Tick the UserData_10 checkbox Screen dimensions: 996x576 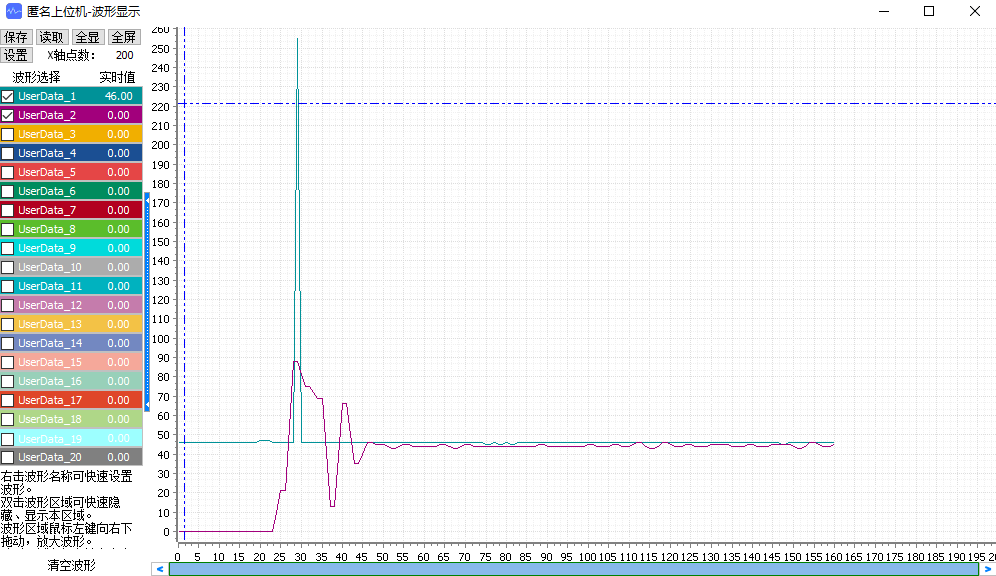(x=8, y=268)
